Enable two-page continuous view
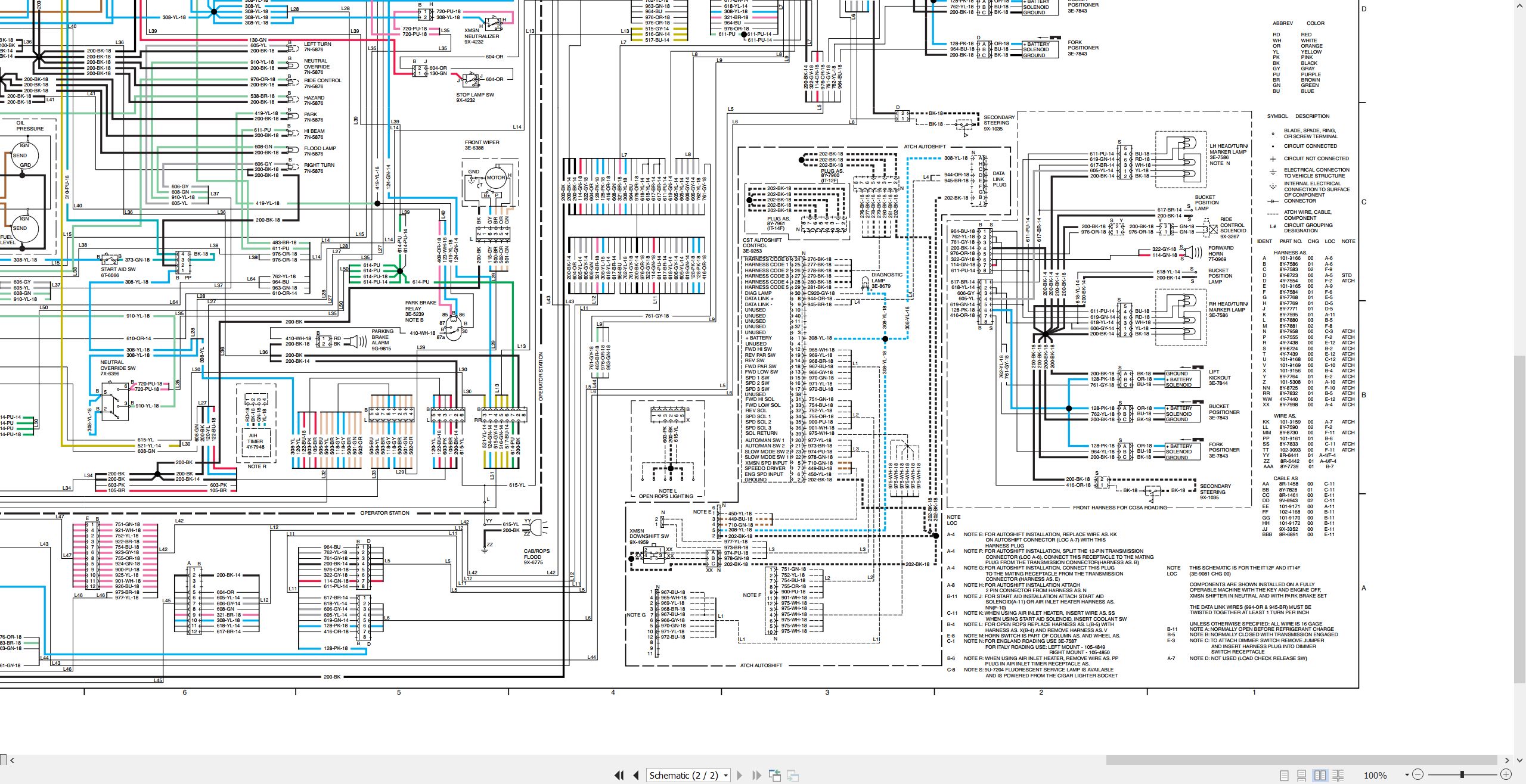Viewport: 1526px width, 784px height. (1338, 775)
